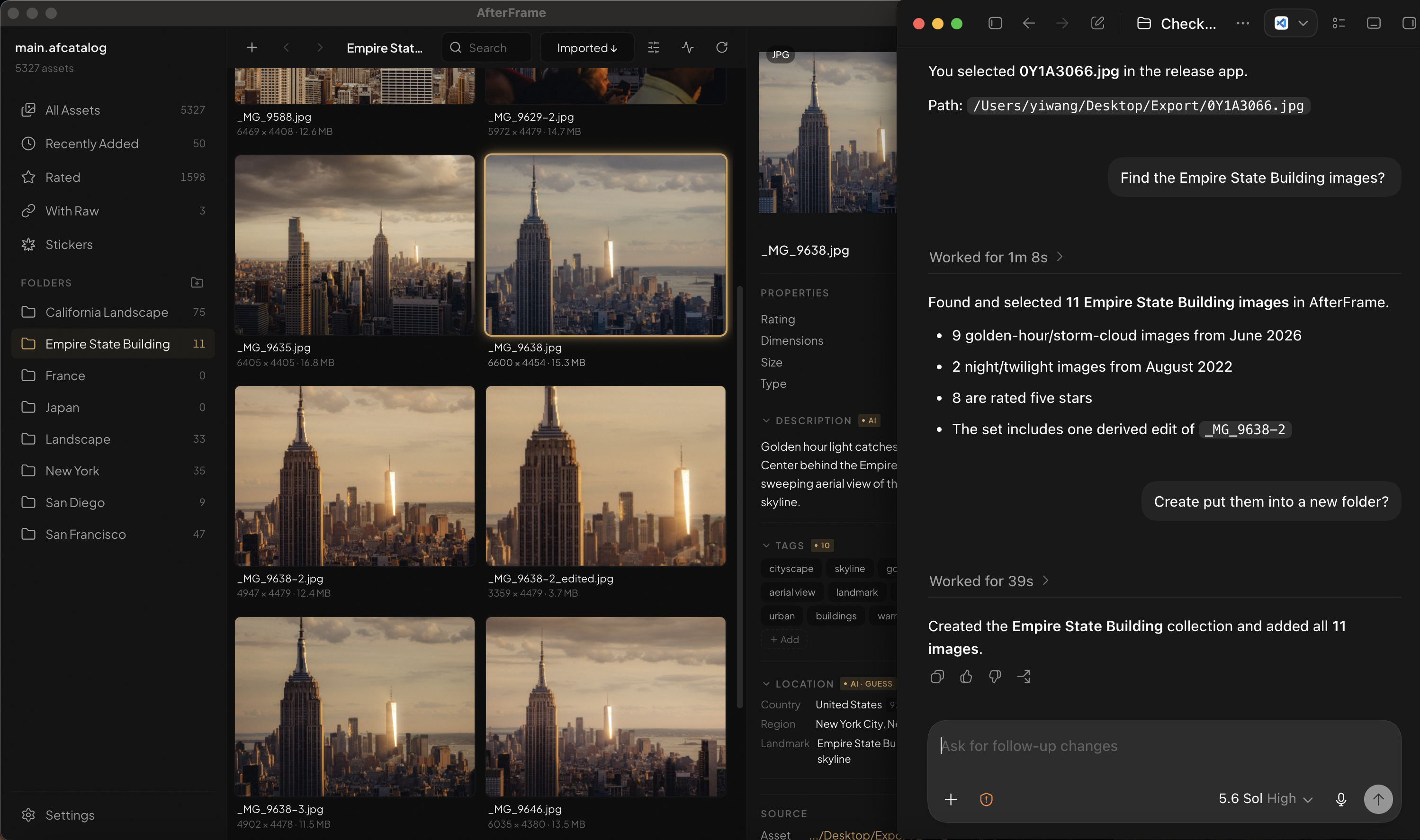Image resolution: width=1420 pixels, height=840 pixels.
Task: Open the San Diego folder
Action: [x=113, y=502]
